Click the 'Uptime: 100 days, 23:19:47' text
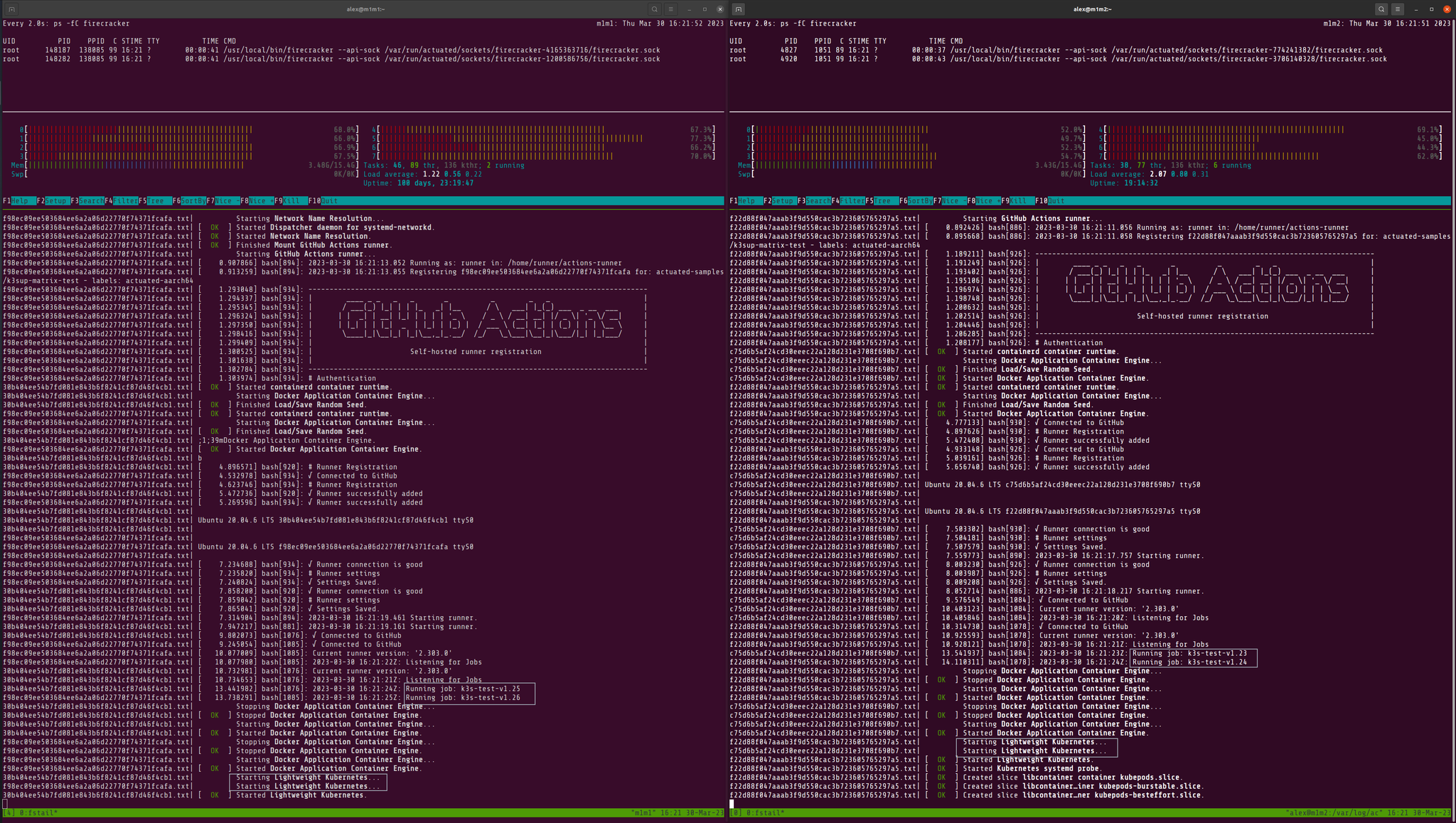The height and width of the screenshot is (823, 1456). 418,183
